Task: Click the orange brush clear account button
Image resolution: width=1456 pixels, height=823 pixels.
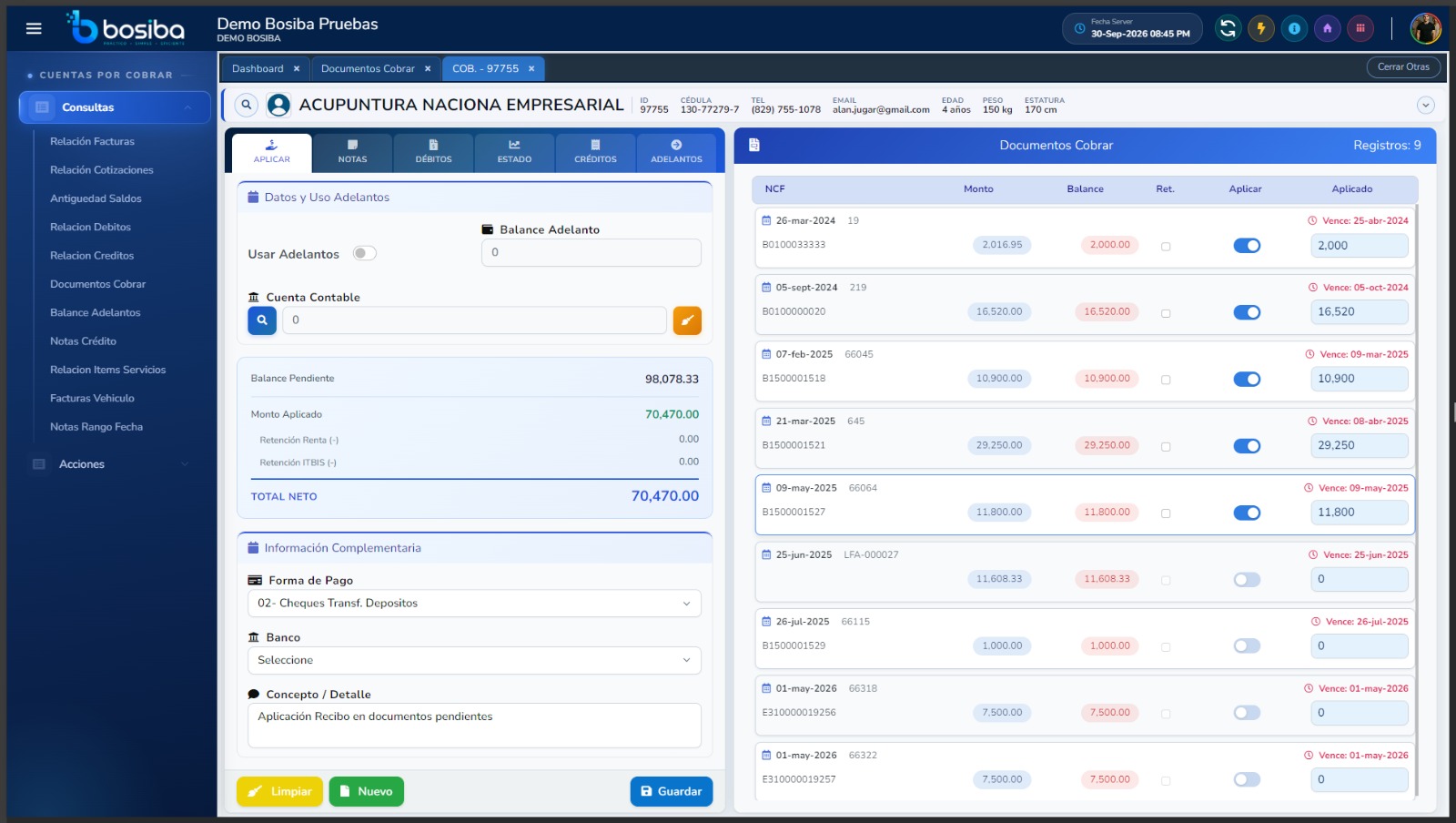Action: tap(687, 320)
